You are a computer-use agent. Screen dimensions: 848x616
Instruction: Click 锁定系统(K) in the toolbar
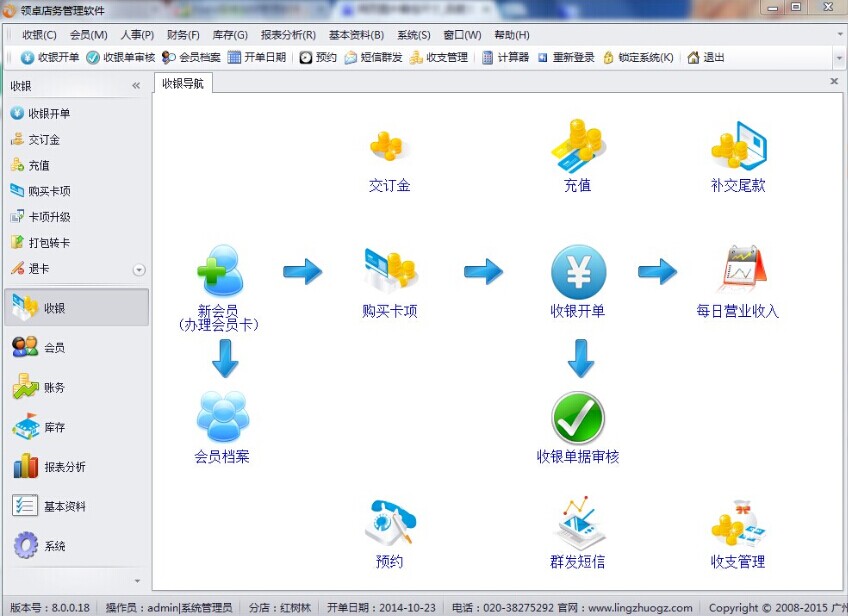(x=638, y=57)
